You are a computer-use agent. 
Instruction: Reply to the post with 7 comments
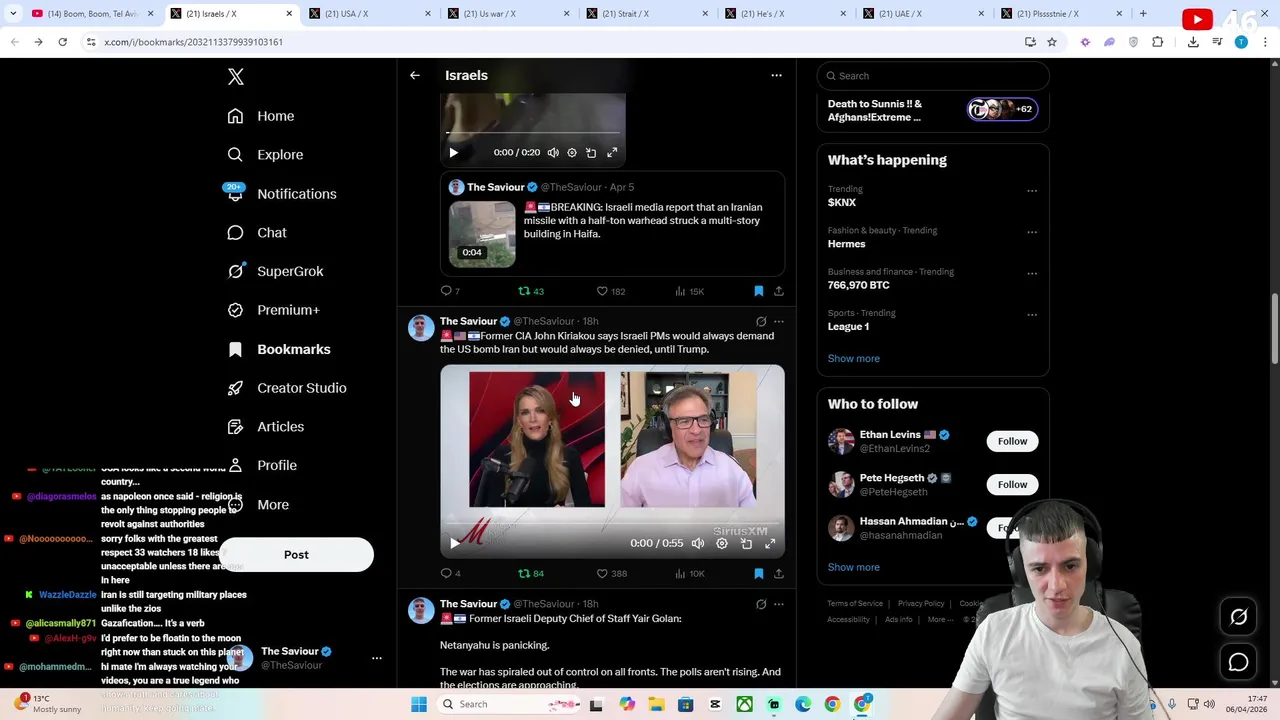point(450,291)
